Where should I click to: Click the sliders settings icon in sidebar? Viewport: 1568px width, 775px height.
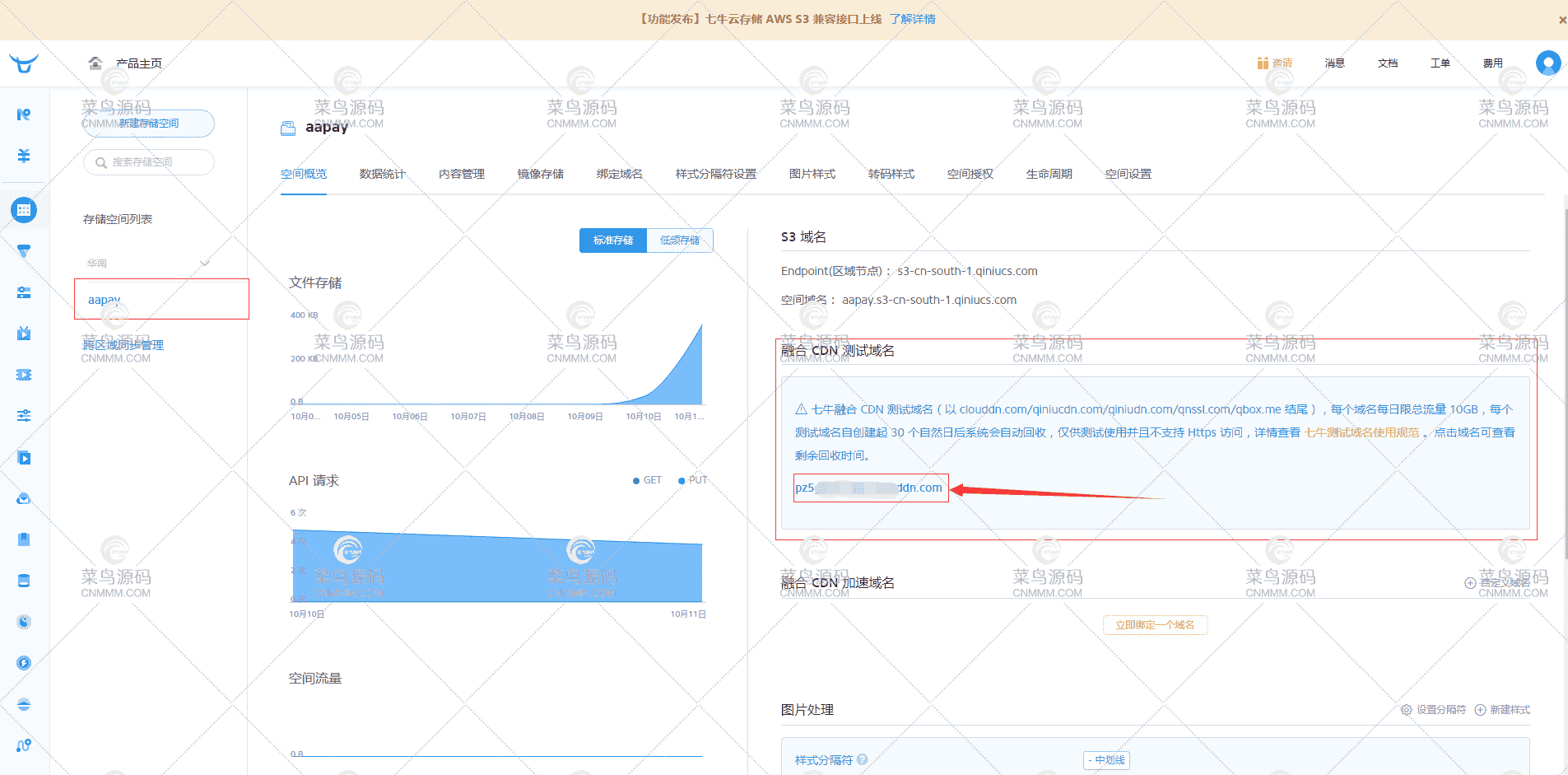pyautogui.click(x=24, y=415)
